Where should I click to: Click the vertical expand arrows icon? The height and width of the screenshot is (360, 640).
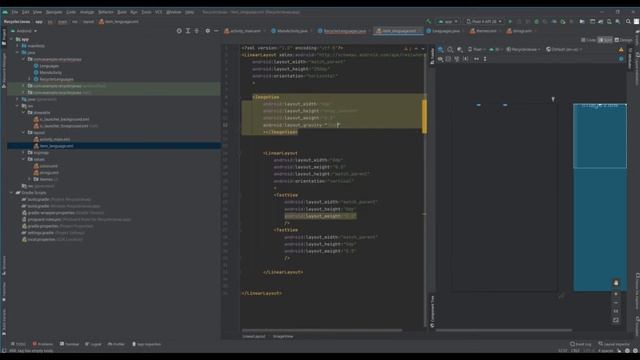click(x=485, y=59)
